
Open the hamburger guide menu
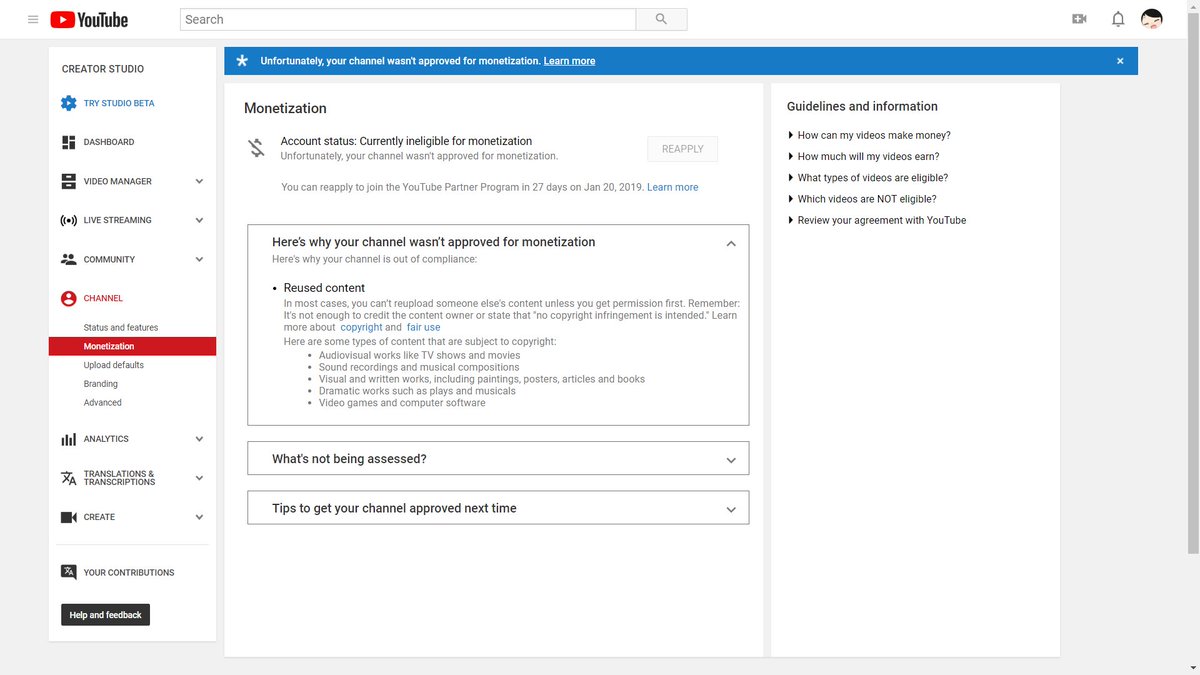pos(33,19)
